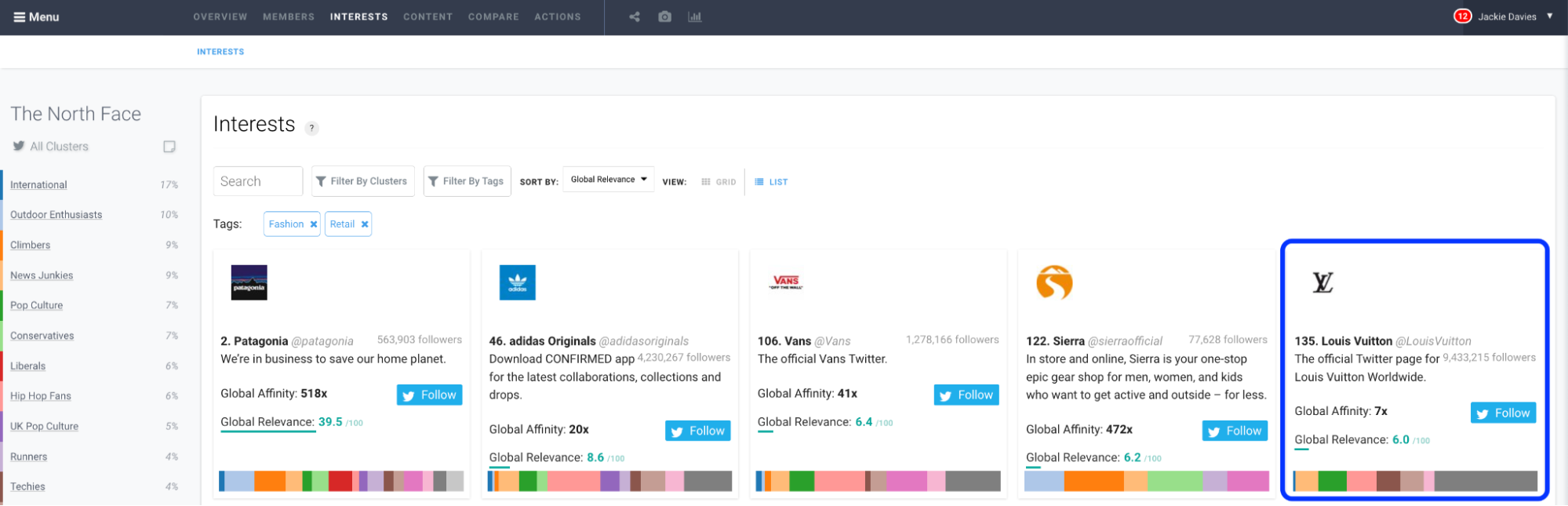This screenshot has height=506, width=1568.
Task: Remove the Fashion tag filter
Action: pos(314,224)
